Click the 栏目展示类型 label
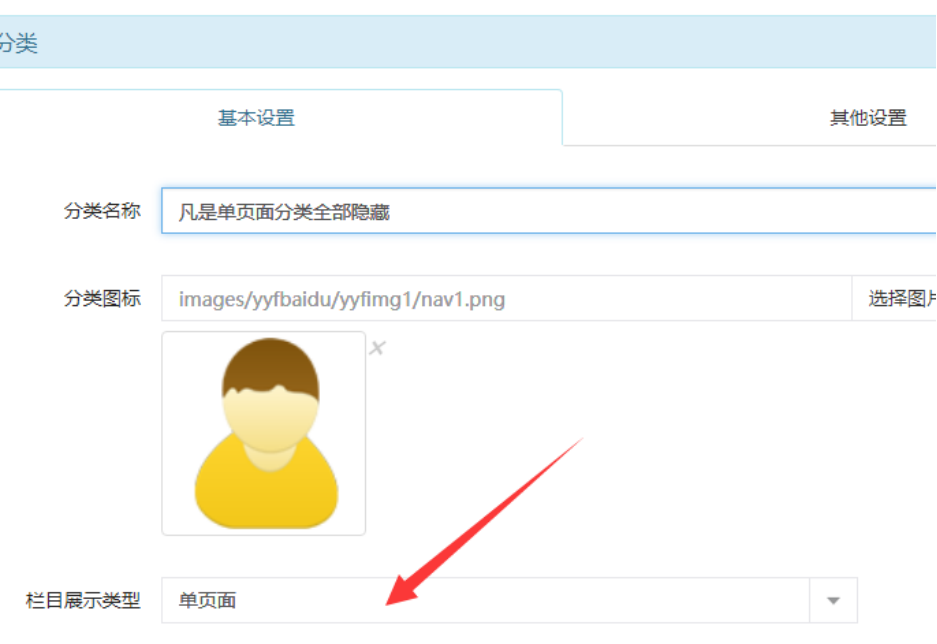Viewport: 937px width, 644px height. click(83, 600)
